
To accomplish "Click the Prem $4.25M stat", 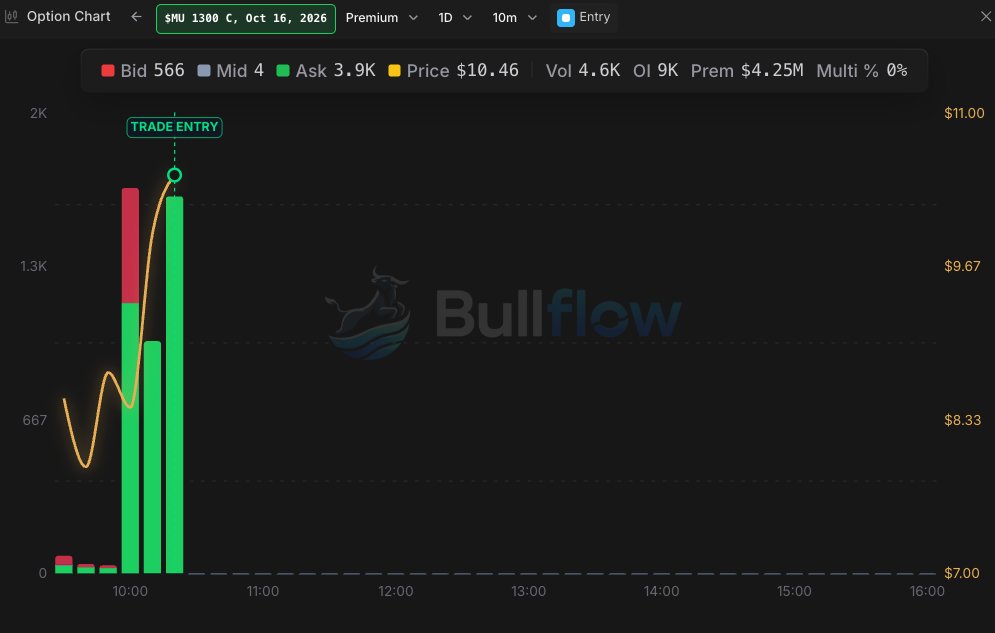I will tap(747, 70).
